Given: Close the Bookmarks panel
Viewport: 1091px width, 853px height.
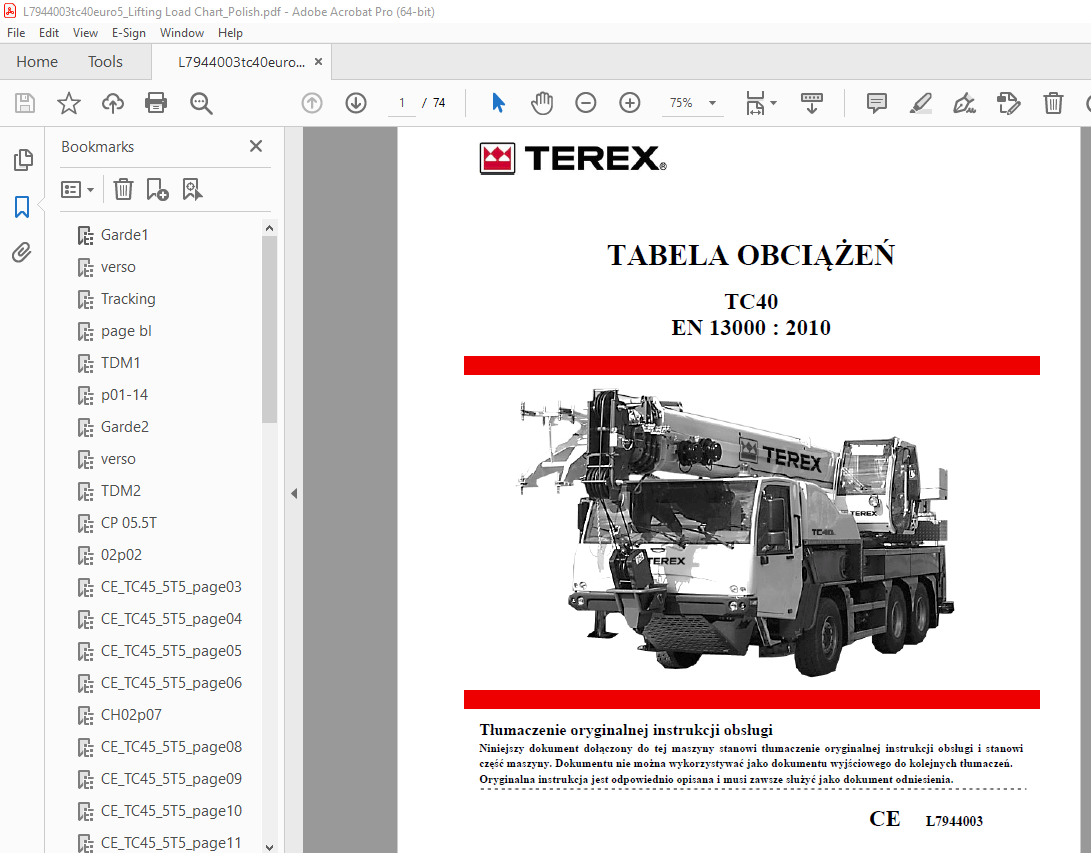Looking at the screenshot, I should 256,146.
